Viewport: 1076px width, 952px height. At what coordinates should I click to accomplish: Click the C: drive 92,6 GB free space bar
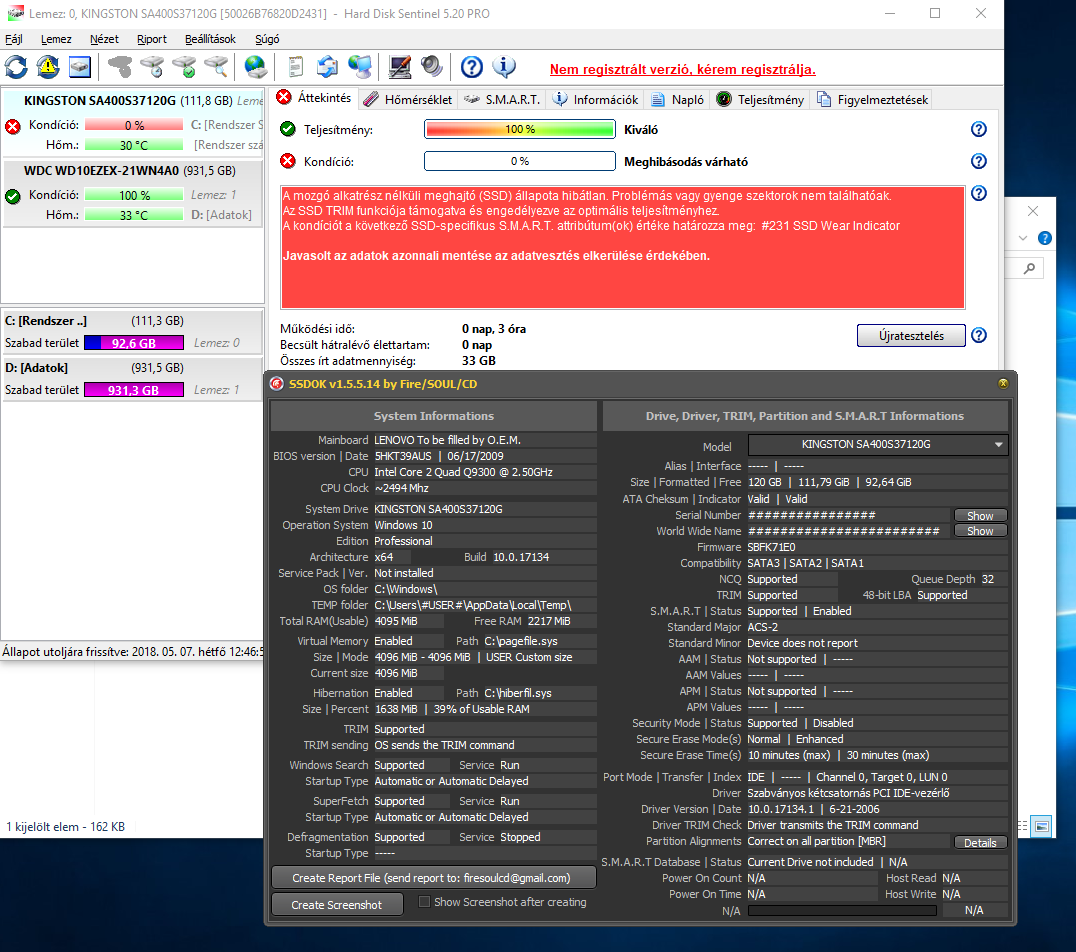click(x=133, y=343)
